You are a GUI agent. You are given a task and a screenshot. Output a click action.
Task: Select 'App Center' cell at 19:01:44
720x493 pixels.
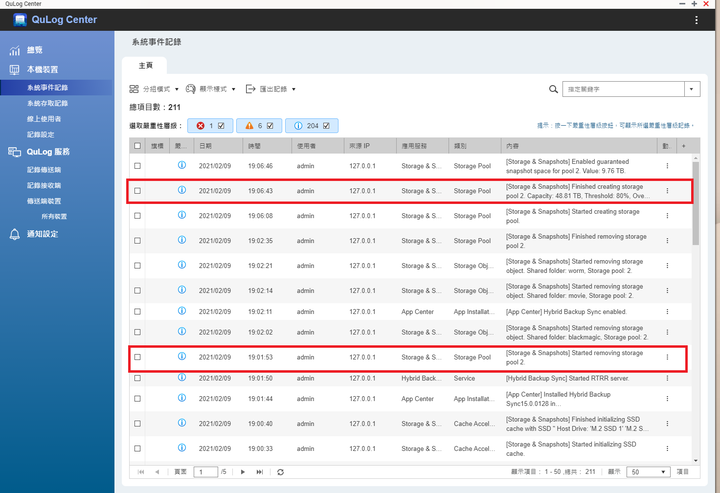(417, 399)
